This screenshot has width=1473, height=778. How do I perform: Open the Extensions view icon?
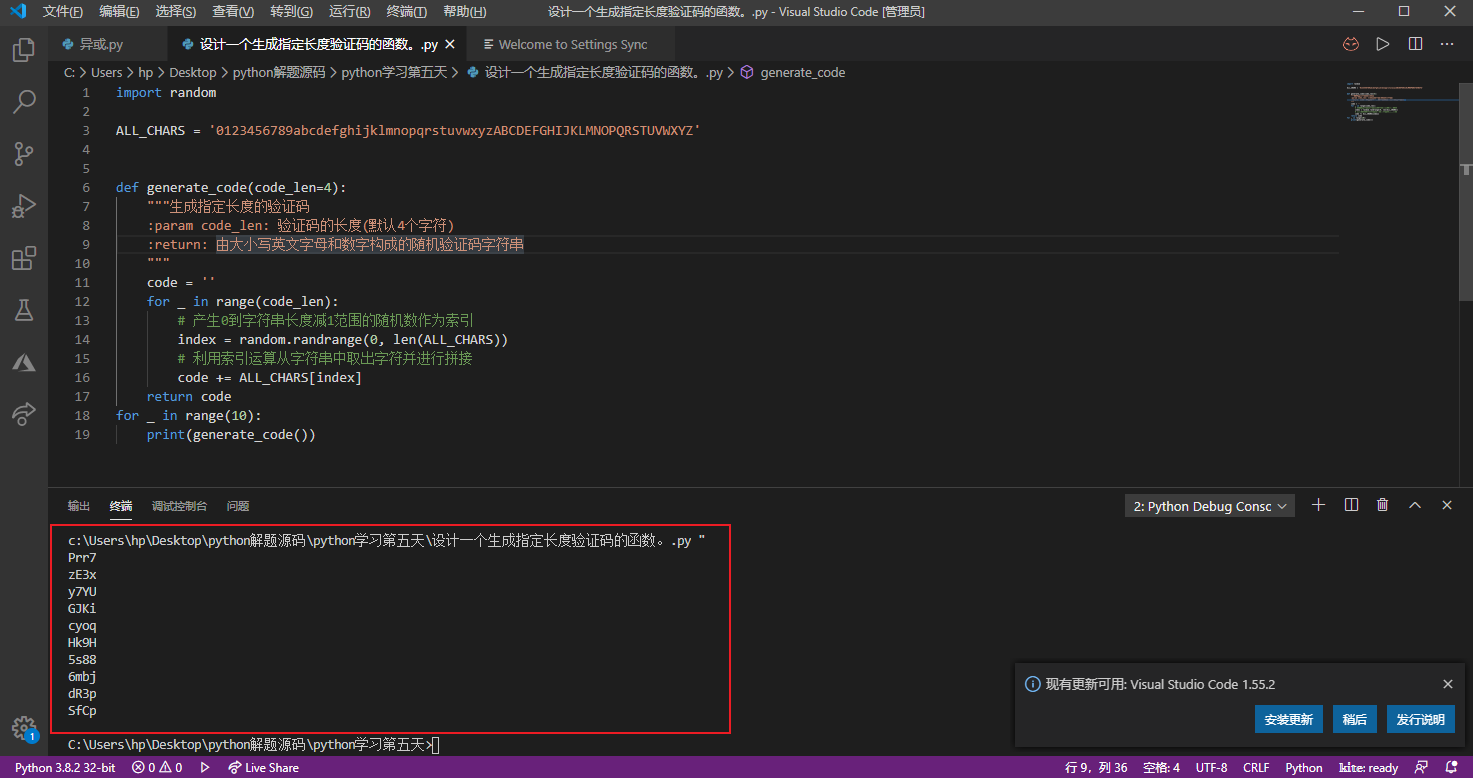click(23, 259)
